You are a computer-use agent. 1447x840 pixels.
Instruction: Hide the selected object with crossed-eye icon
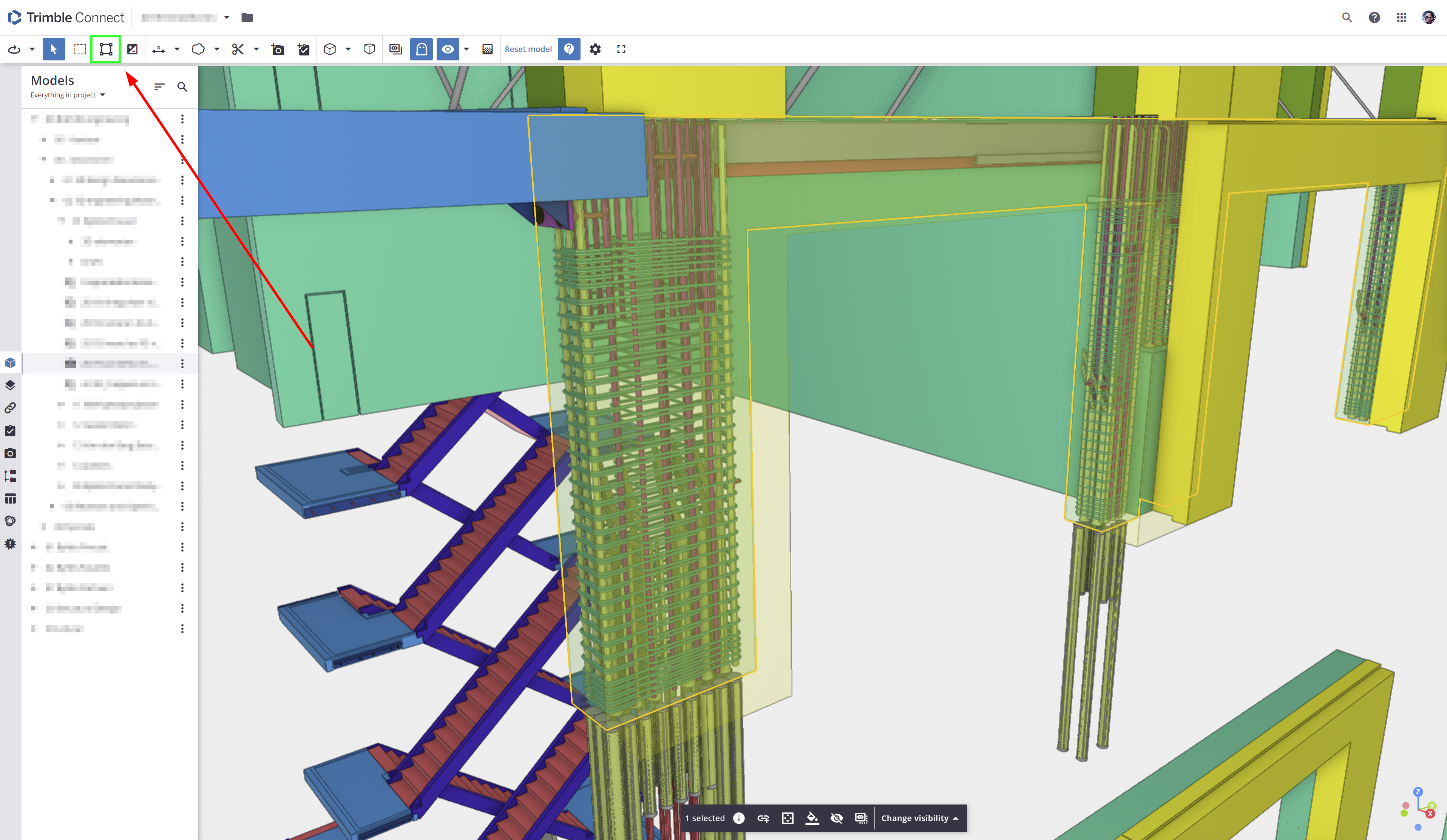837,818
